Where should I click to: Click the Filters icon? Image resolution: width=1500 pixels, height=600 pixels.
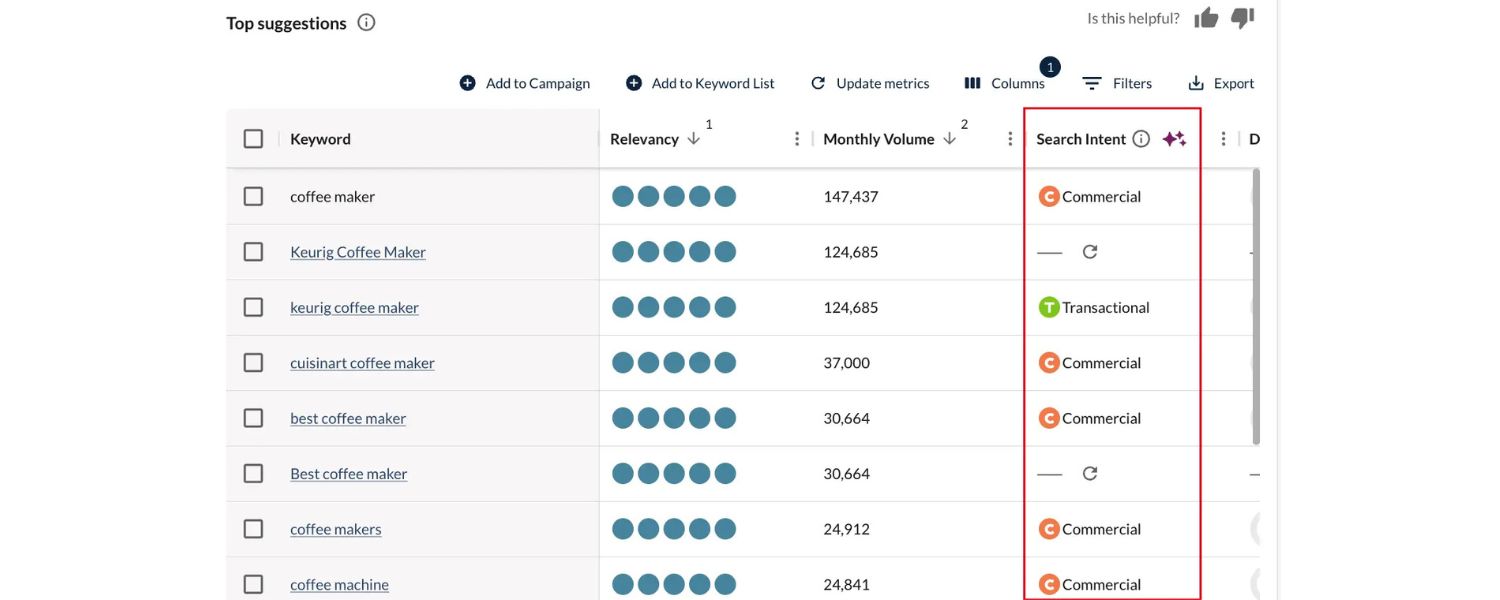[x=1091, y=83]
